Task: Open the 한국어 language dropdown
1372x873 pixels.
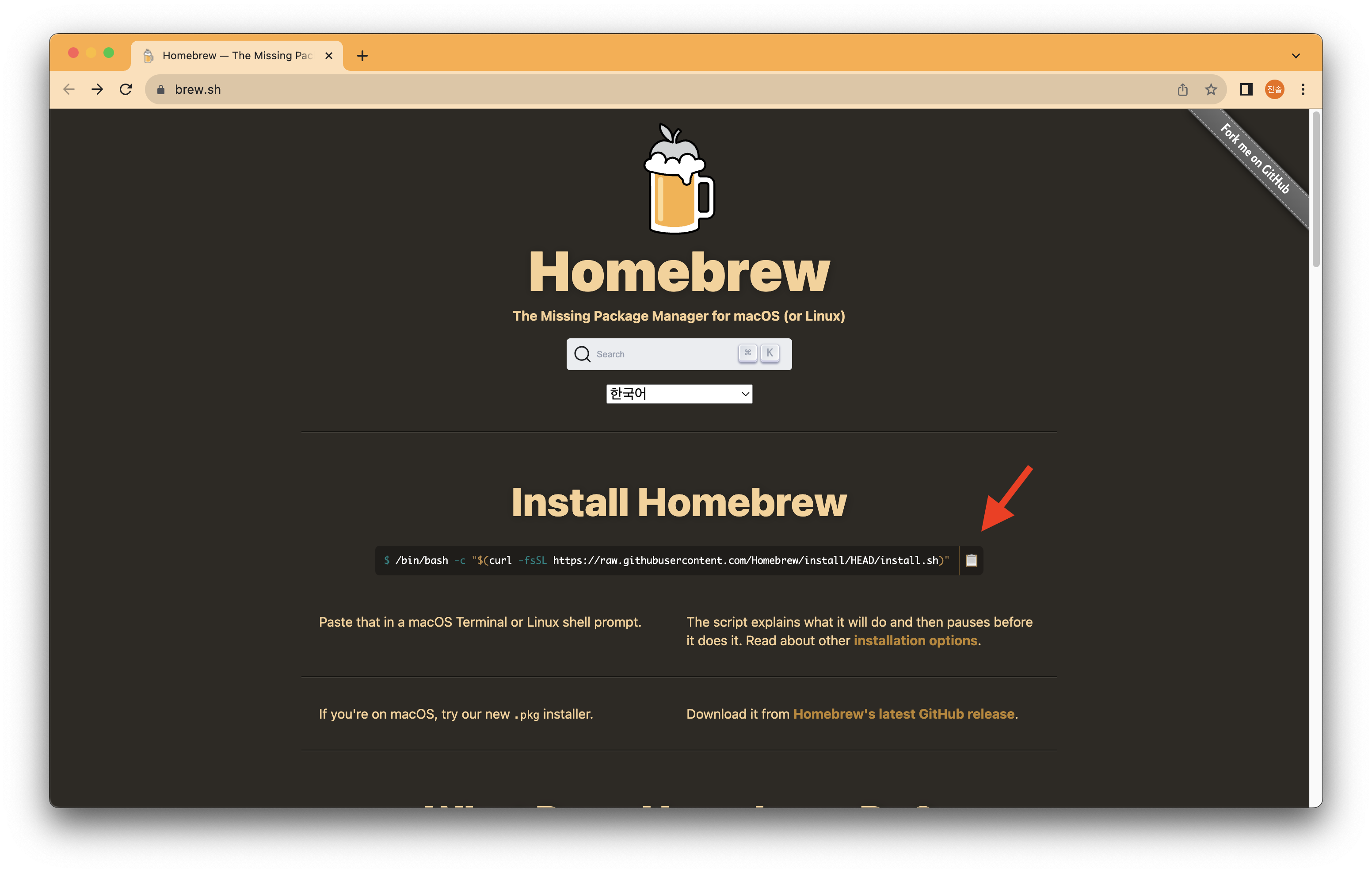Action: [x=679, y=394]
